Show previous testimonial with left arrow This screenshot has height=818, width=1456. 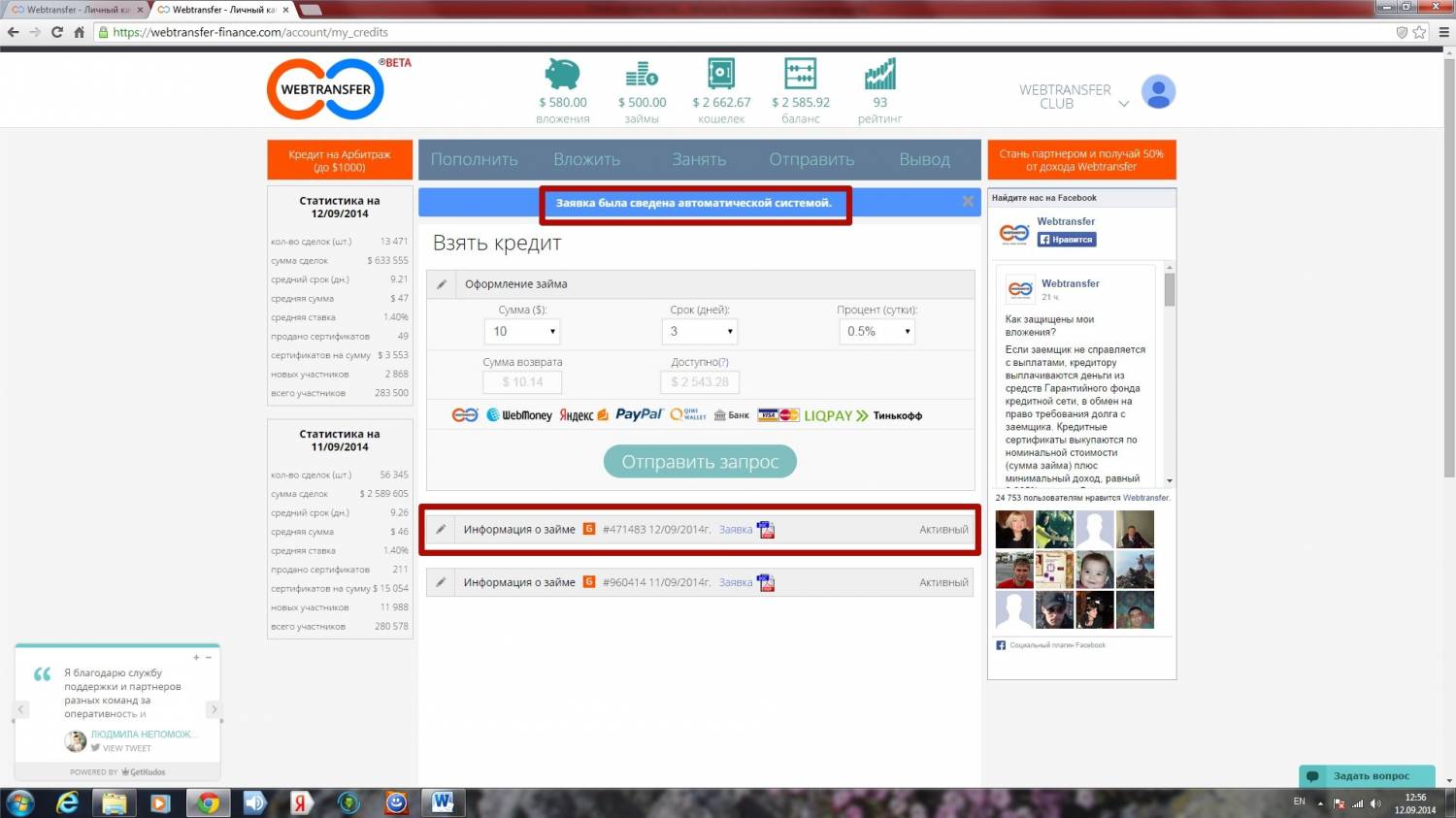[x=20, y=709]
